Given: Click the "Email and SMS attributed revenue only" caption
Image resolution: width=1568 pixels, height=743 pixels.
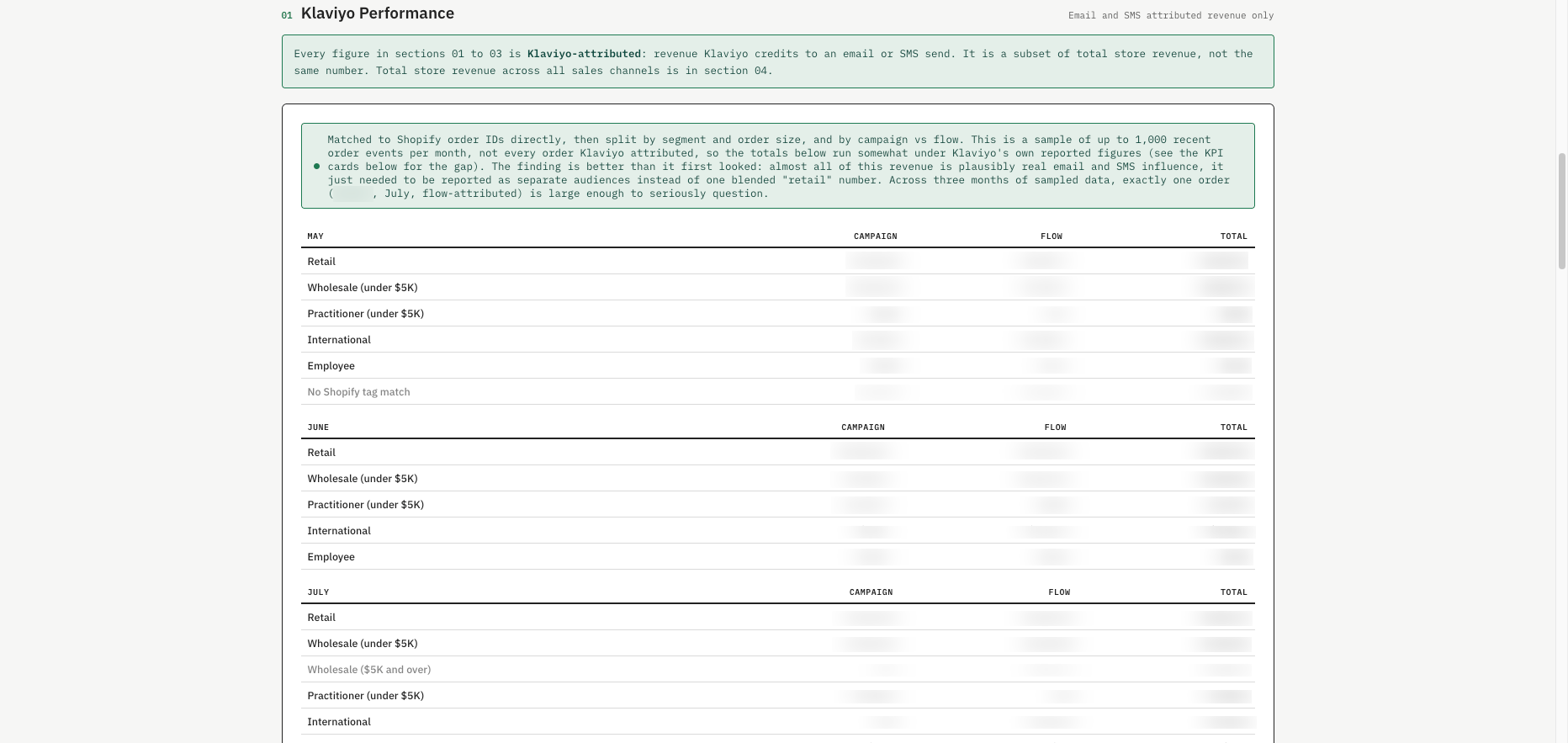Looking at the screenshot, I should [1171, 15].
